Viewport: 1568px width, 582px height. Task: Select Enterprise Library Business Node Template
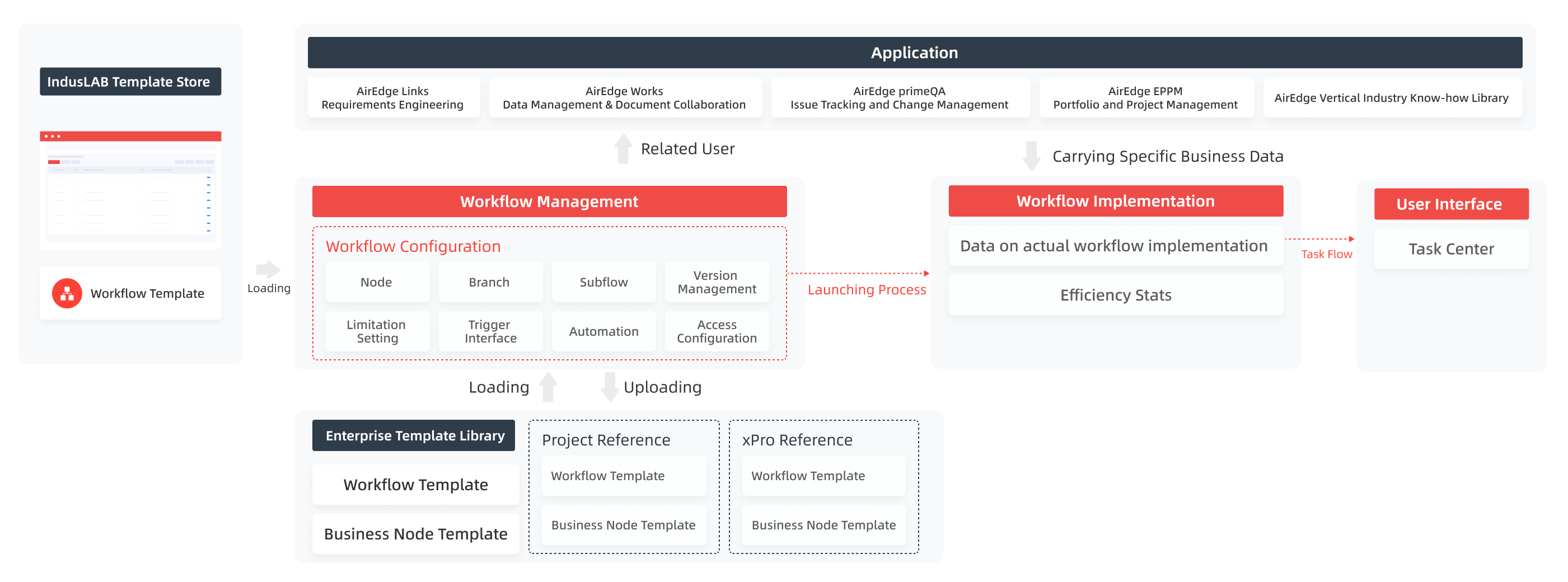tap(415, 534)
